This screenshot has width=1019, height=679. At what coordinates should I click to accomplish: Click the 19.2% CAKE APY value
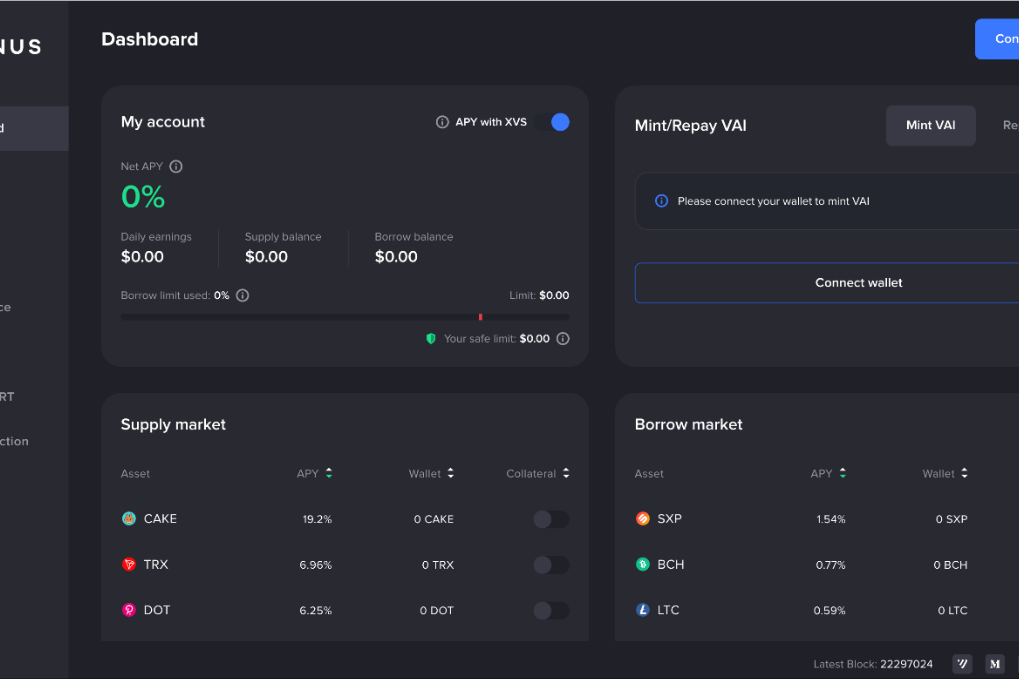point(317,519)
